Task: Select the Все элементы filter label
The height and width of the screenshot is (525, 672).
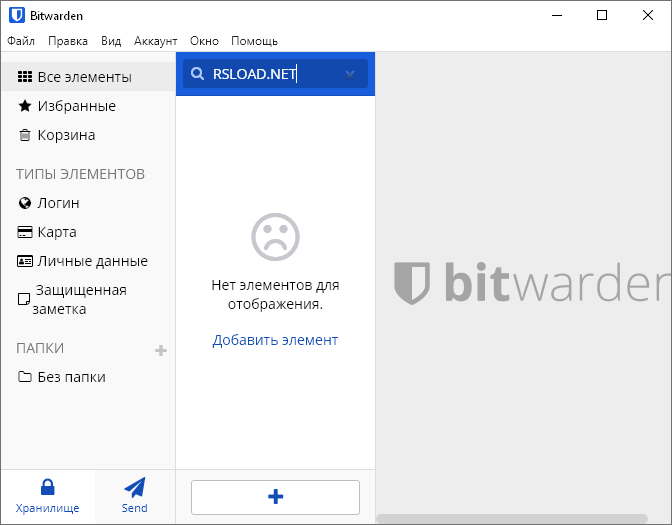Action: pos(84,77)
